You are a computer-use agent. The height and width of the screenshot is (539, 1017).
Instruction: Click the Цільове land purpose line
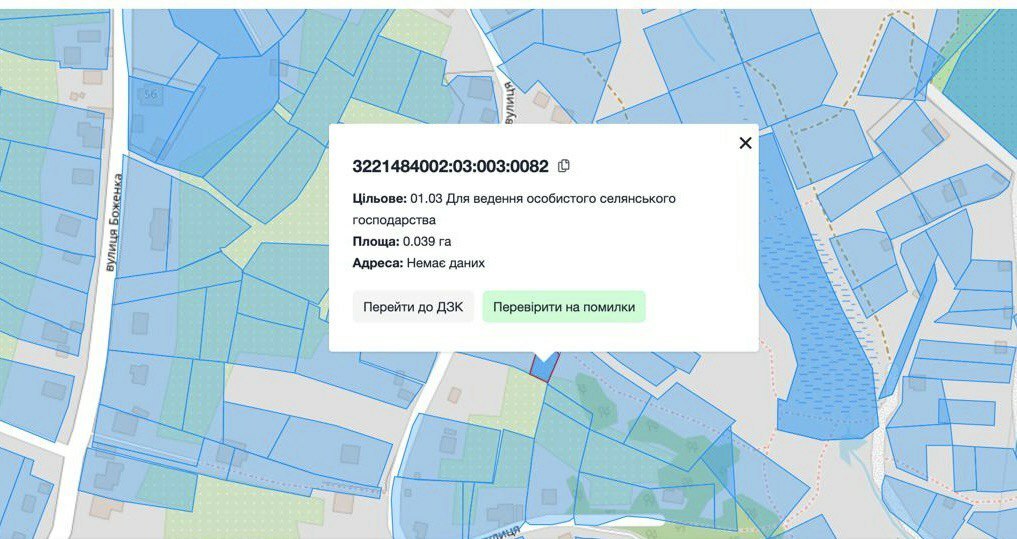pos(514,209)
